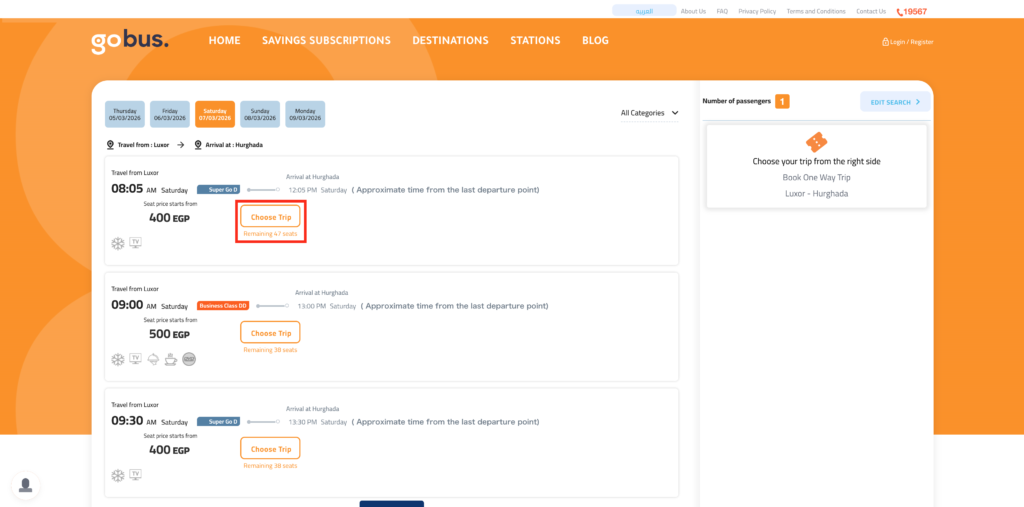1024x507 pixels.
Task: Choose Trip for the 09:00 Business Class bus
Action: pyautogui.click(x=270, y=333)
